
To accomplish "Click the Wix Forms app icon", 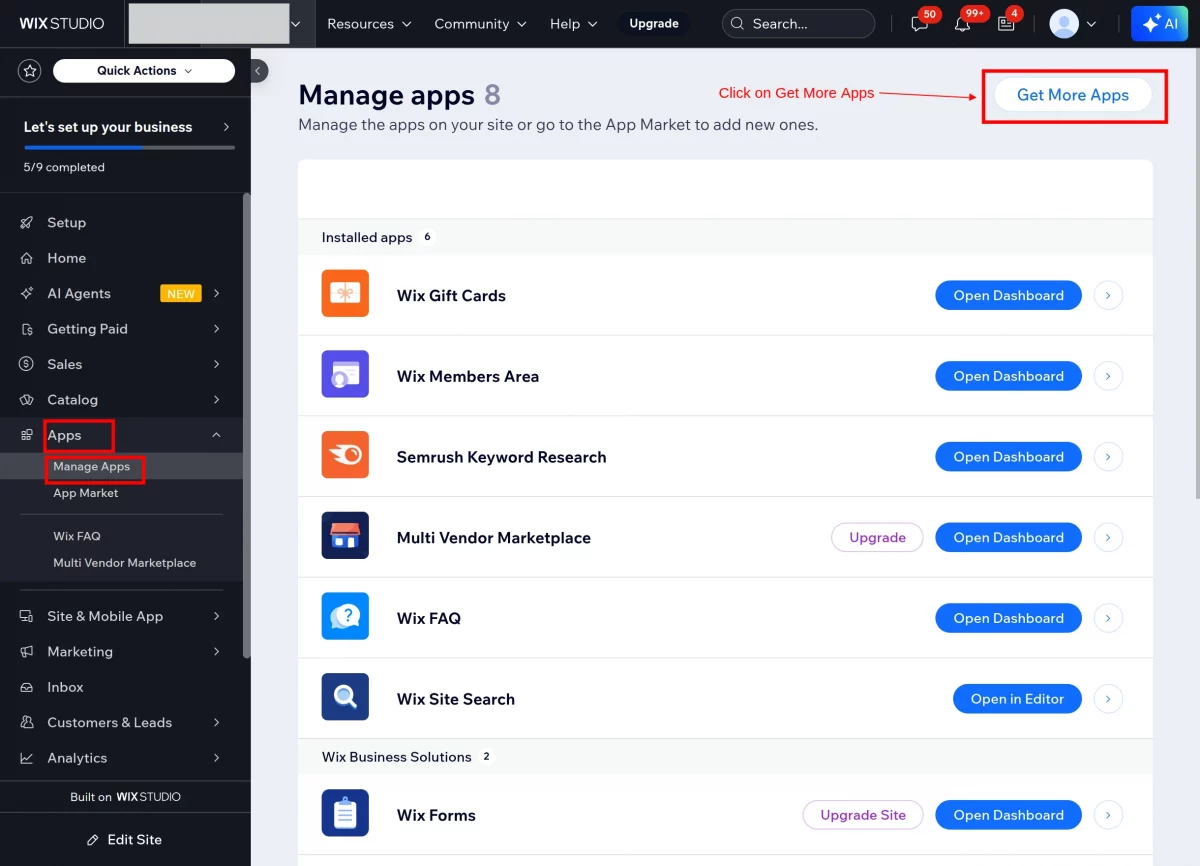I will point(345,813).
